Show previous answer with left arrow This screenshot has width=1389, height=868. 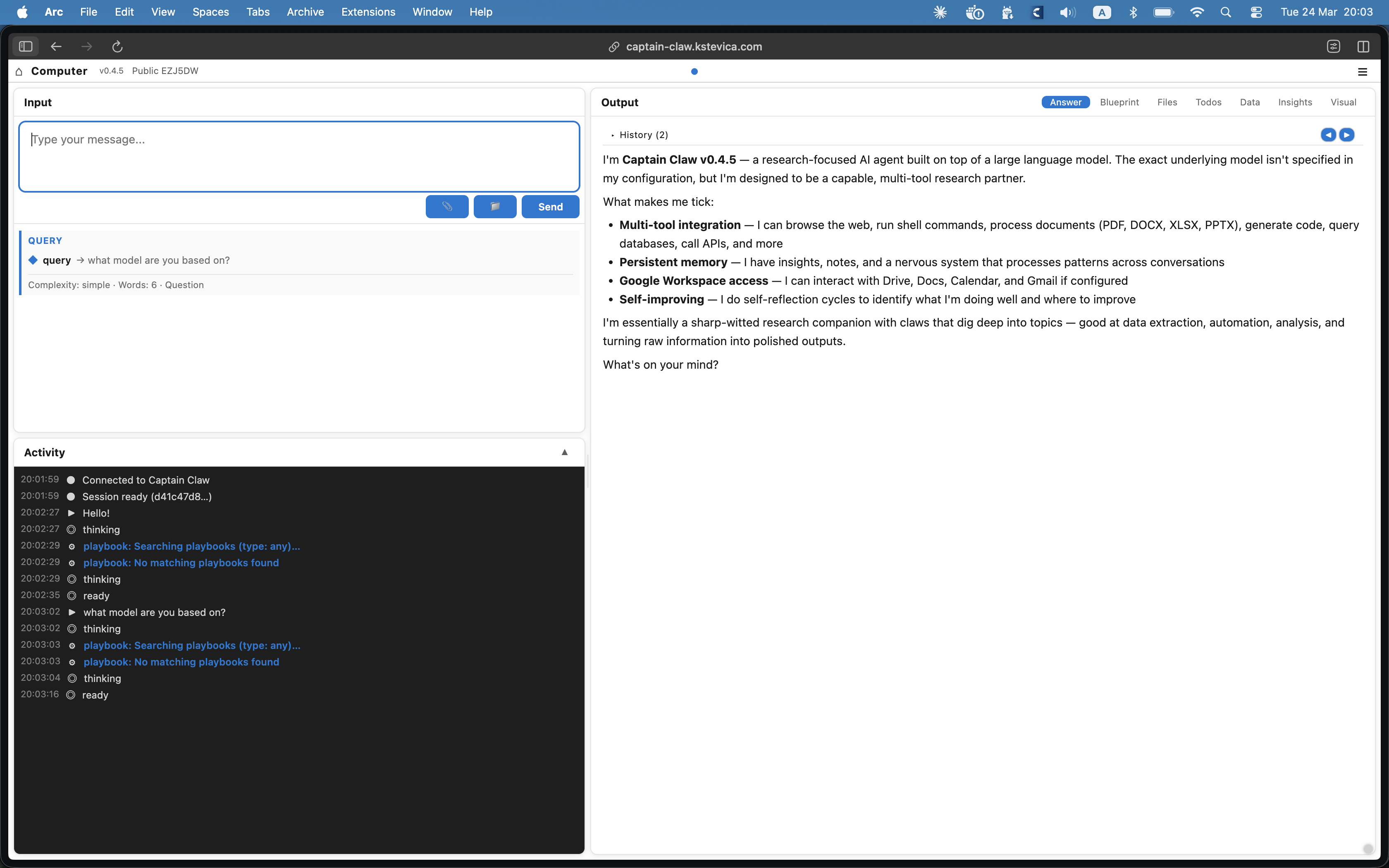[1328, 135]
